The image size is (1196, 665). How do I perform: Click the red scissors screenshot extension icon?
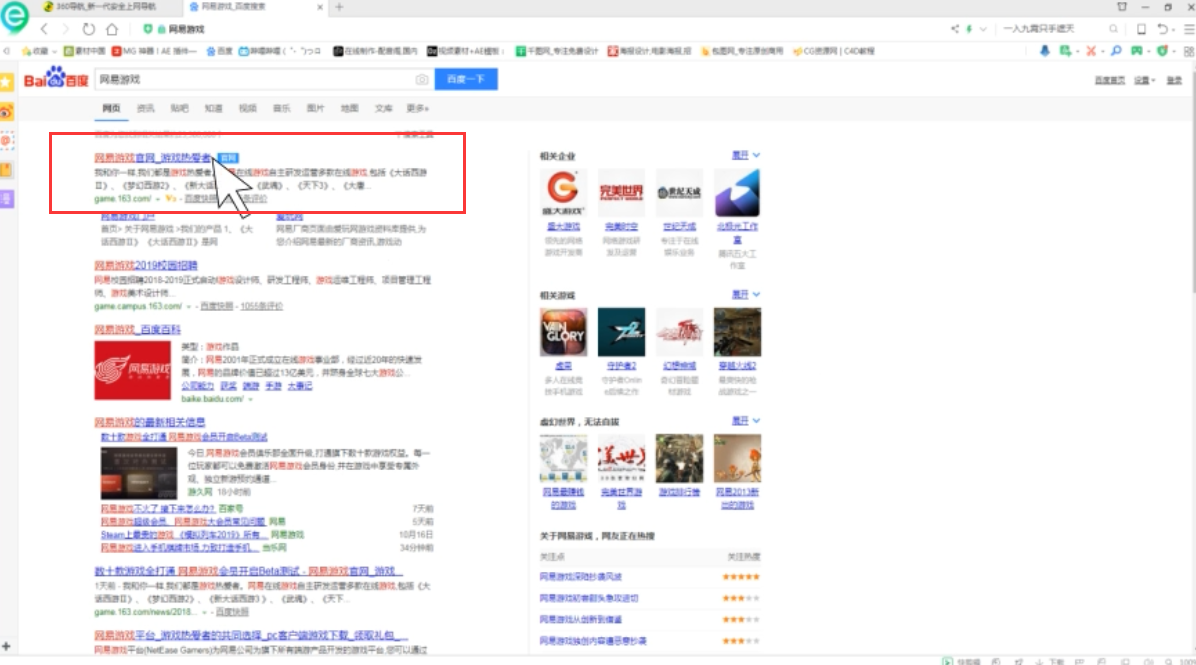pyautogui.click(x=1091, y=51)
